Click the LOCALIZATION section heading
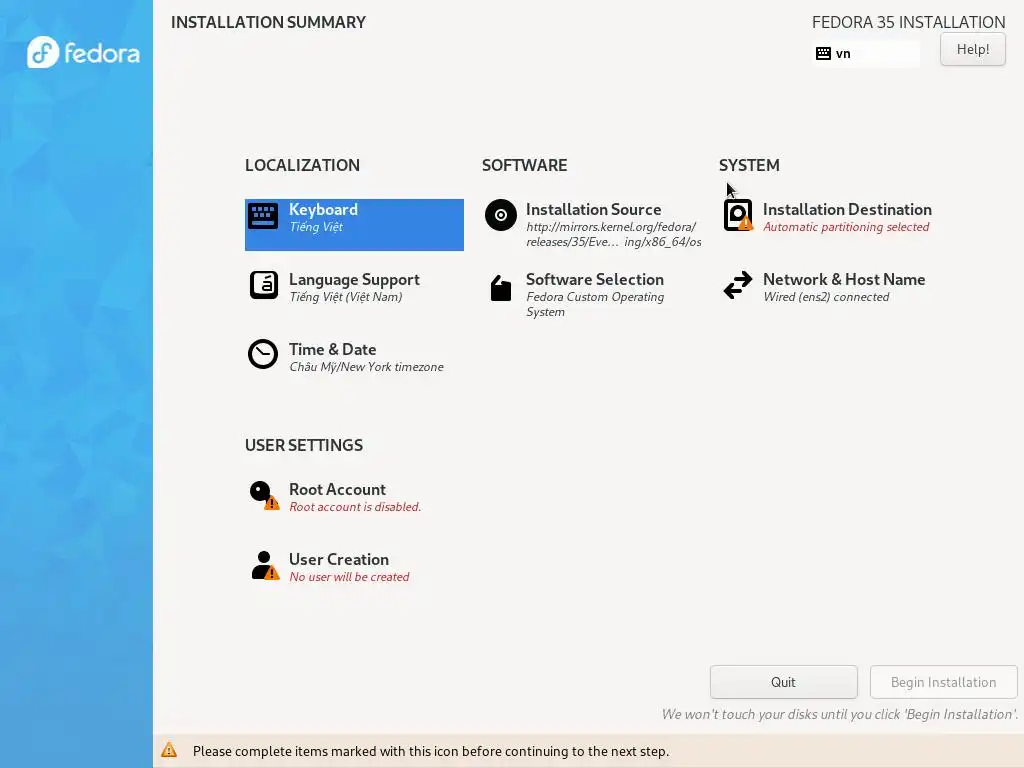This screenshot has height=768, width=1024. coord(302,165)
